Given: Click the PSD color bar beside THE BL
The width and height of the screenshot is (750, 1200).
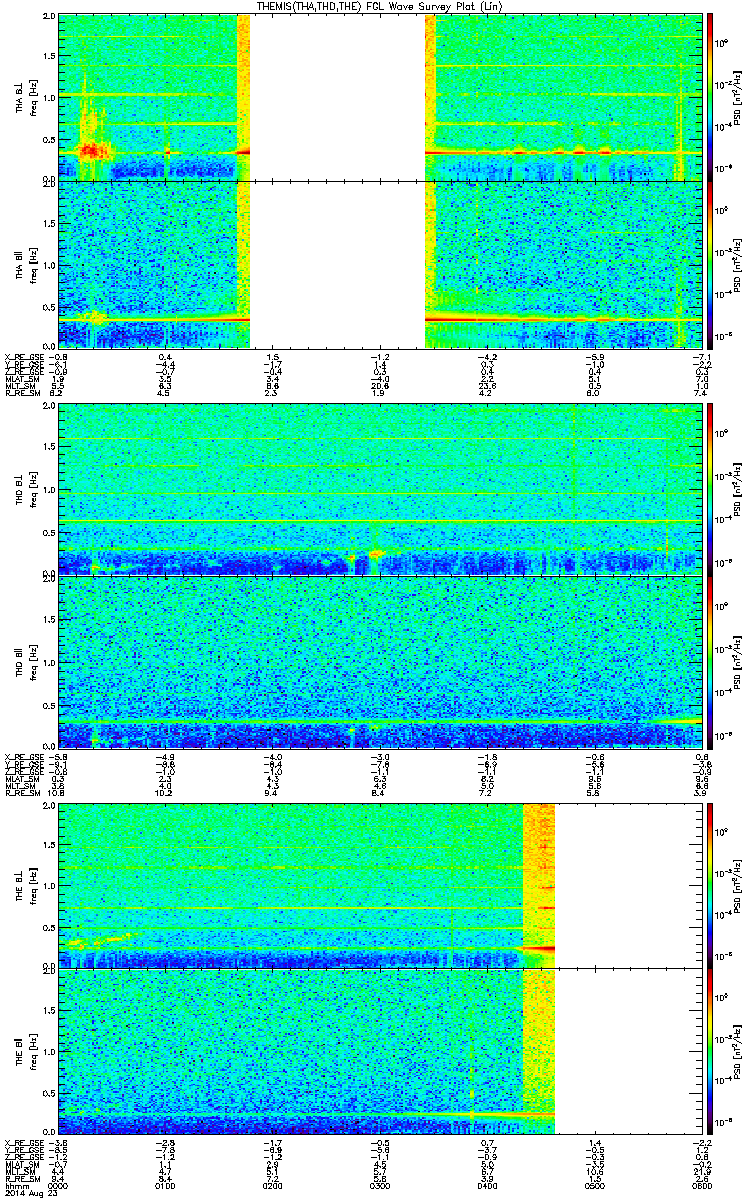Looking at the screenshot, I should pos(710,887).
